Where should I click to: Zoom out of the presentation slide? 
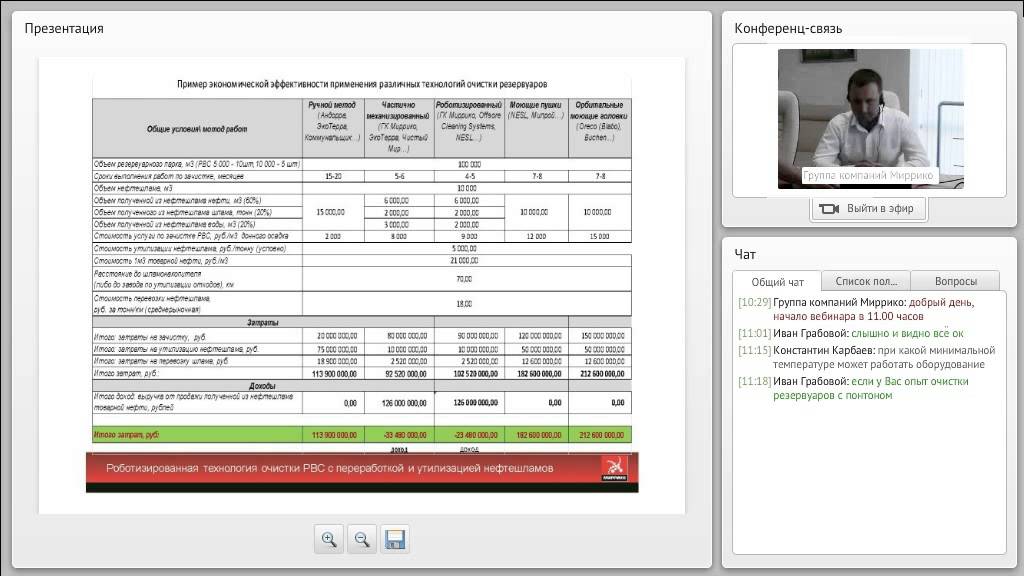coord(362,539)
